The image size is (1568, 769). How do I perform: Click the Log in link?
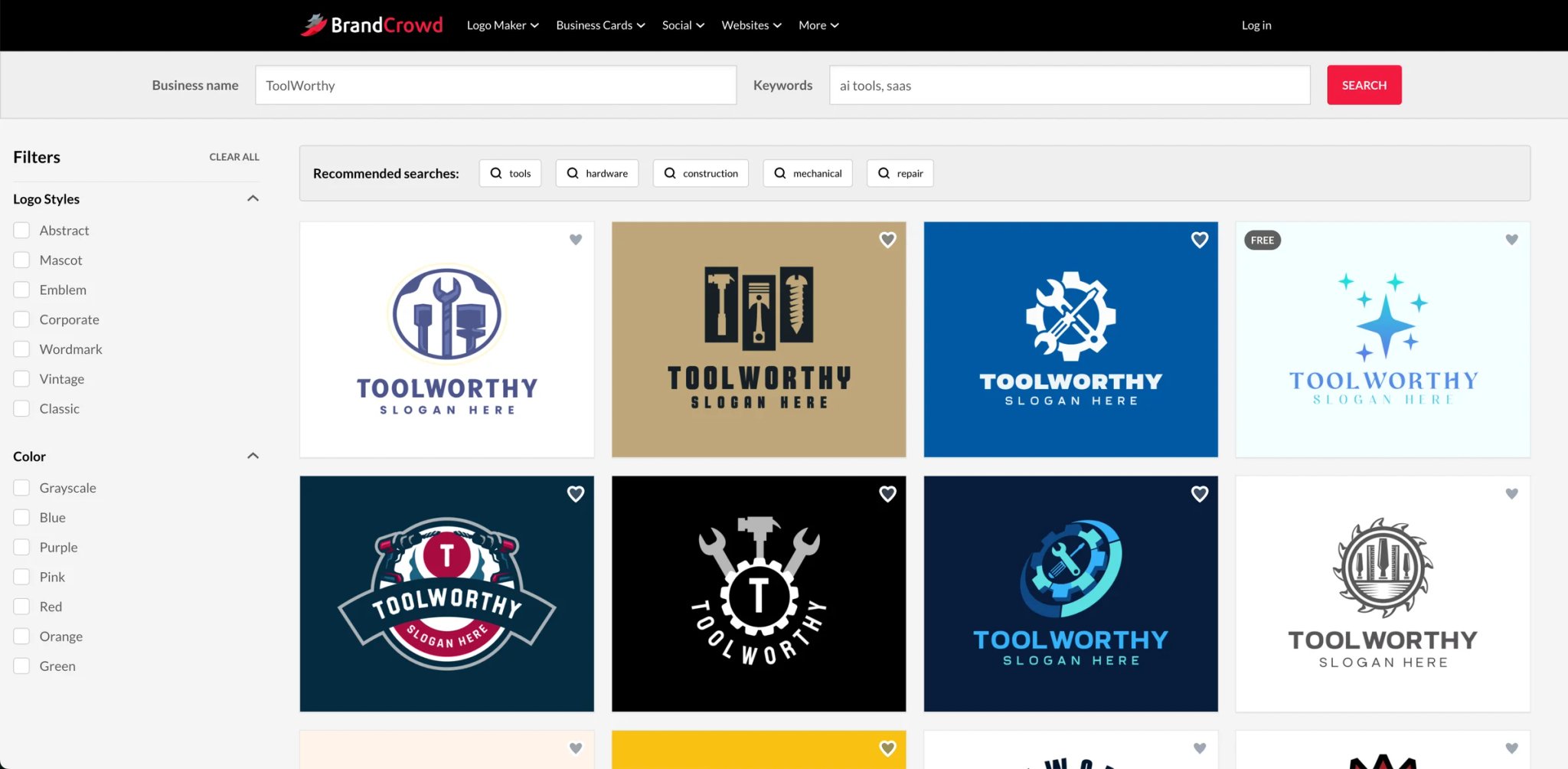[1256, 25]
